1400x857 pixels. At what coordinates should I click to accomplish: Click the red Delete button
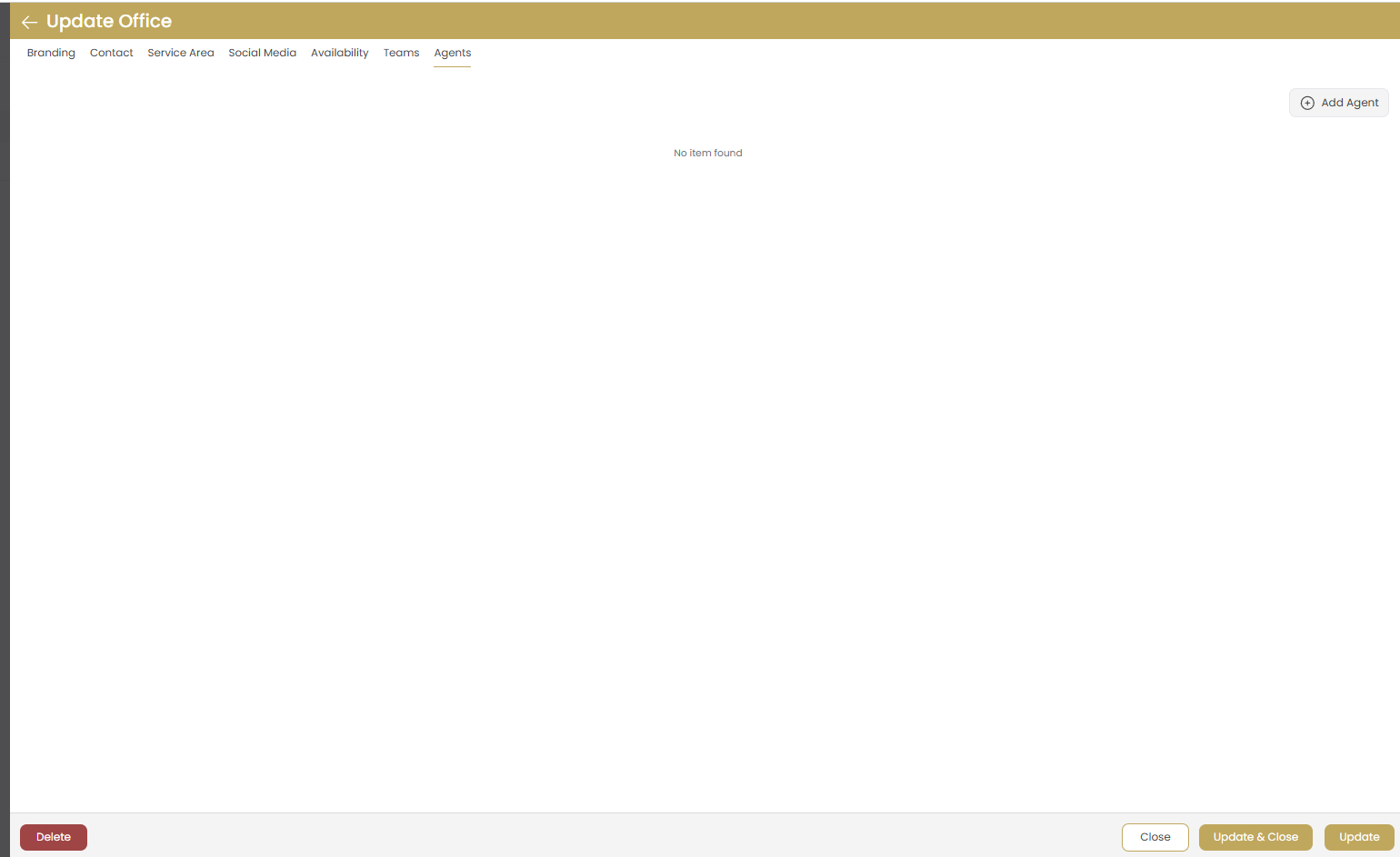point(54,837)
